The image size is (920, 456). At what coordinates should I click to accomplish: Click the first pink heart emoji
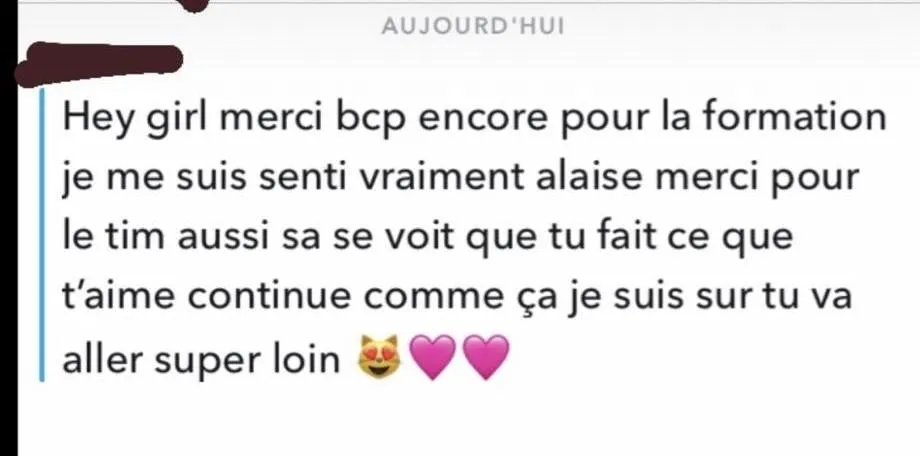tap(433, 357)
